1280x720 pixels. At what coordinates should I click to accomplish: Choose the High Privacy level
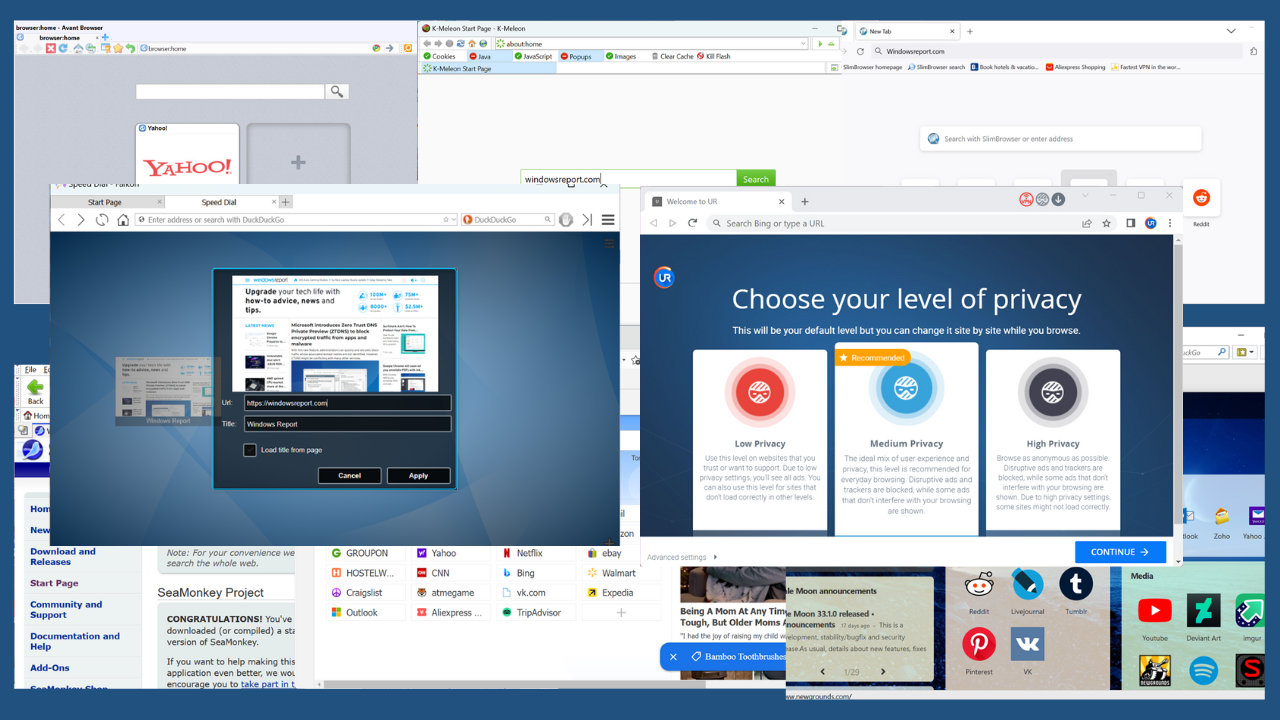(x=1052, y=440)
